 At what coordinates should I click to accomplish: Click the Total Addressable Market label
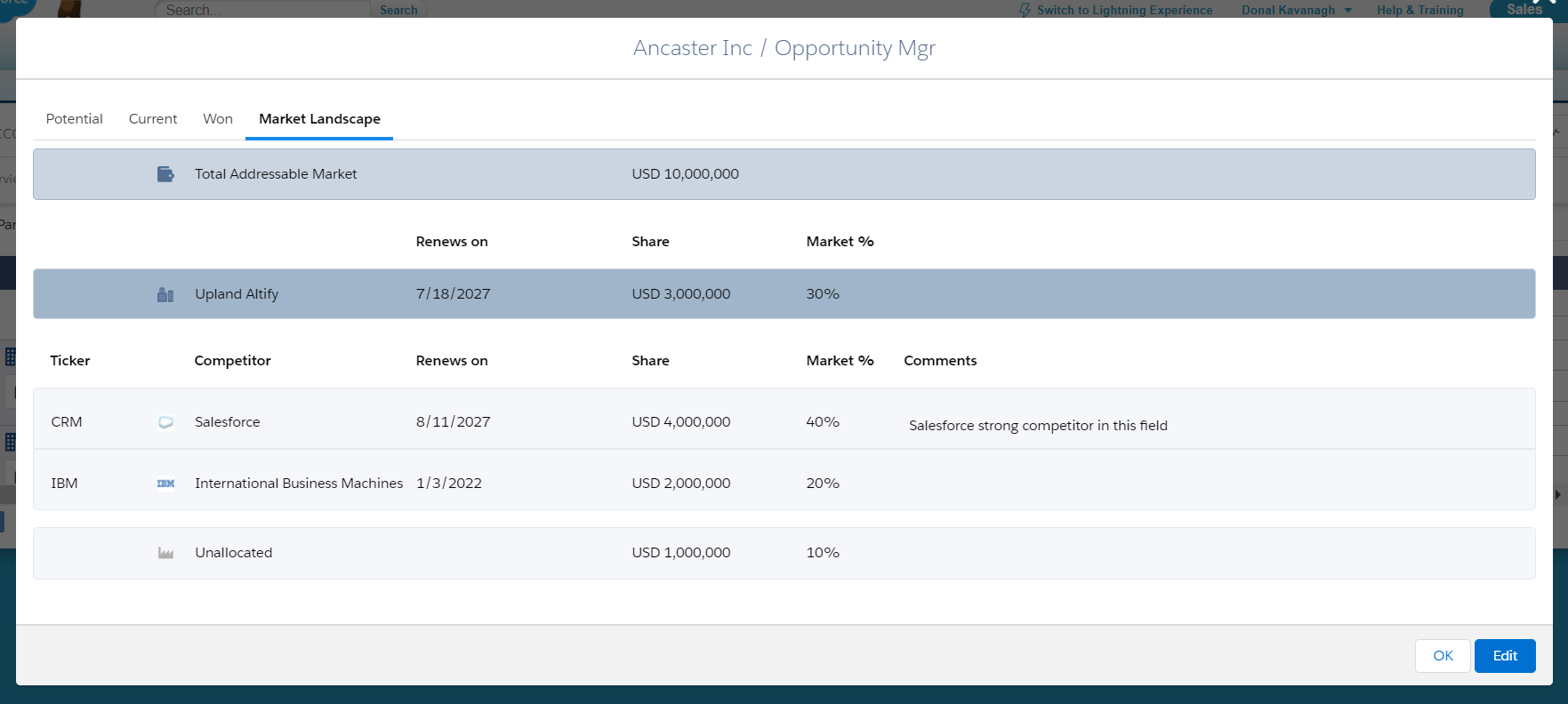[x=276, y=174]
